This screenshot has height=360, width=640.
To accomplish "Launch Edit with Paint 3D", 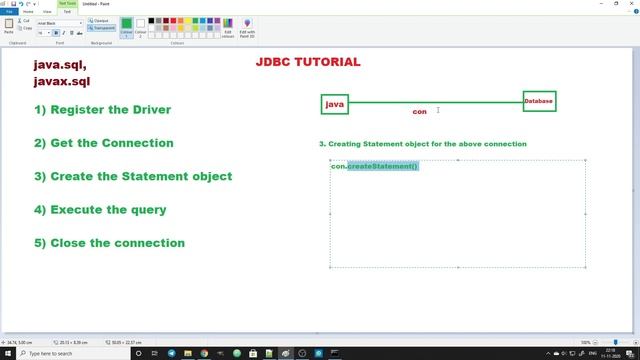I will (x=247, y=28).
